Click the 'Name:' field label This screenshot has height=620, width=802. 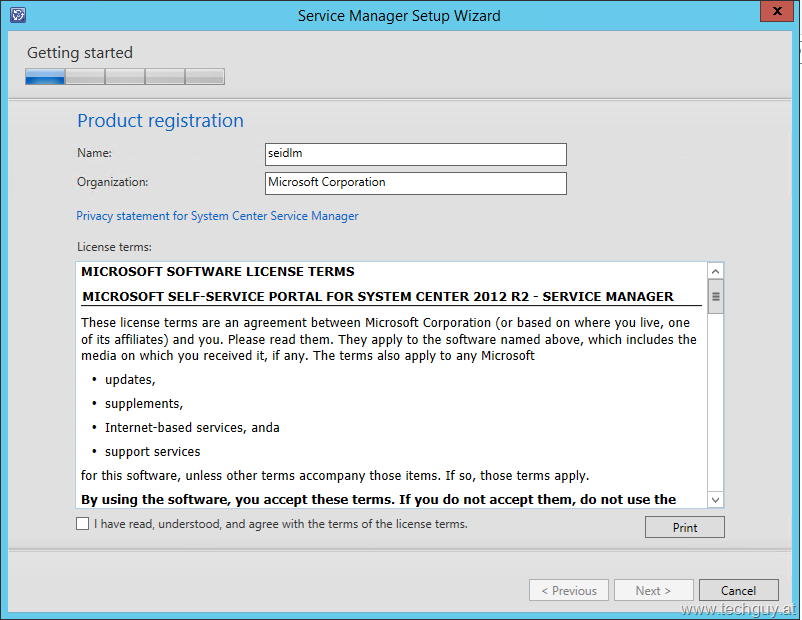tap(95, 153)
